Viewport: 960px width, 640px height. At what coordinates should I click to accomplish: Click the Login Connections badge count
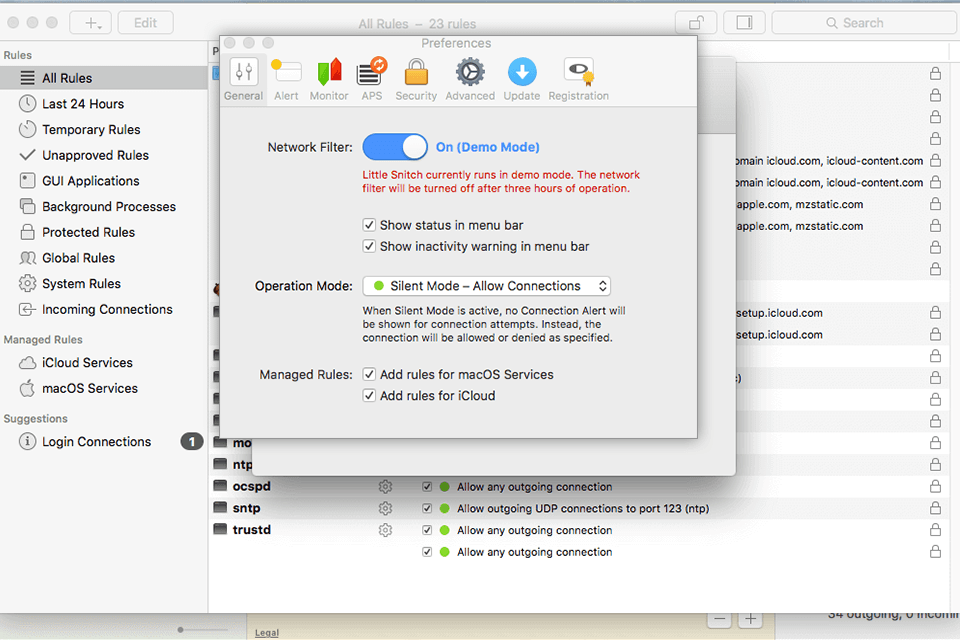pos(192,442)
